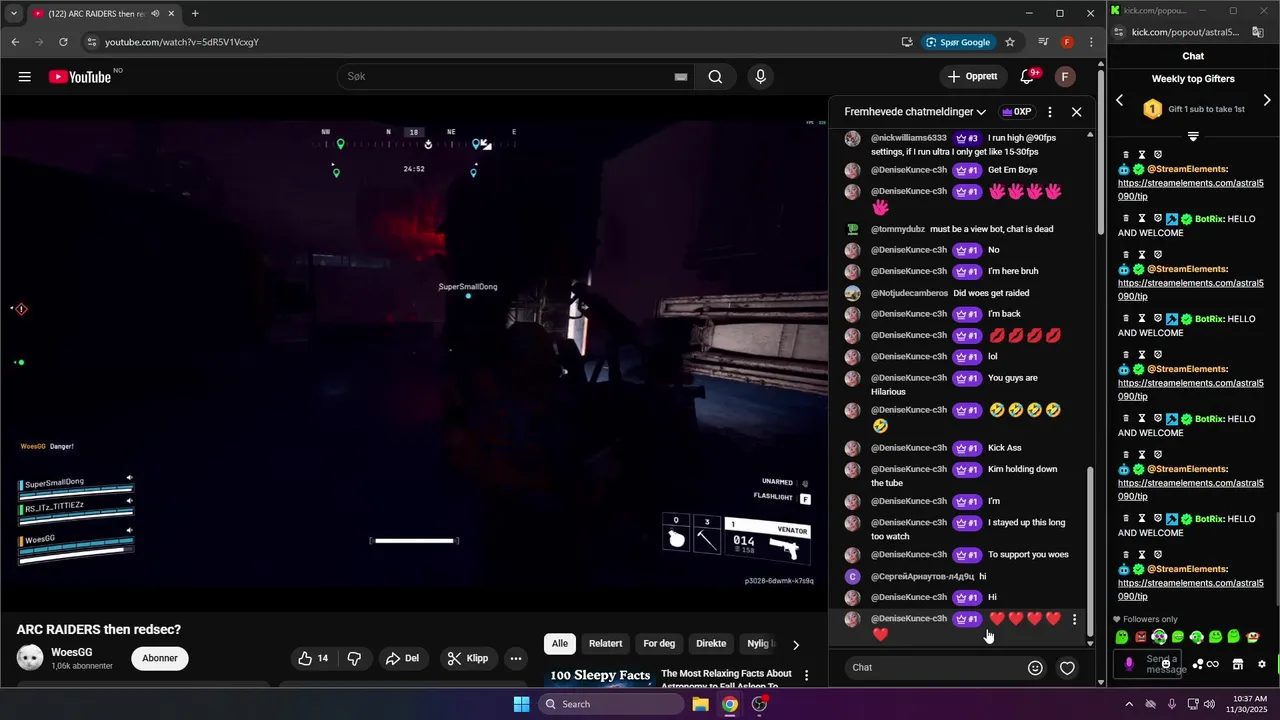Click the YouTube search magnifier button

coord(715,77)
